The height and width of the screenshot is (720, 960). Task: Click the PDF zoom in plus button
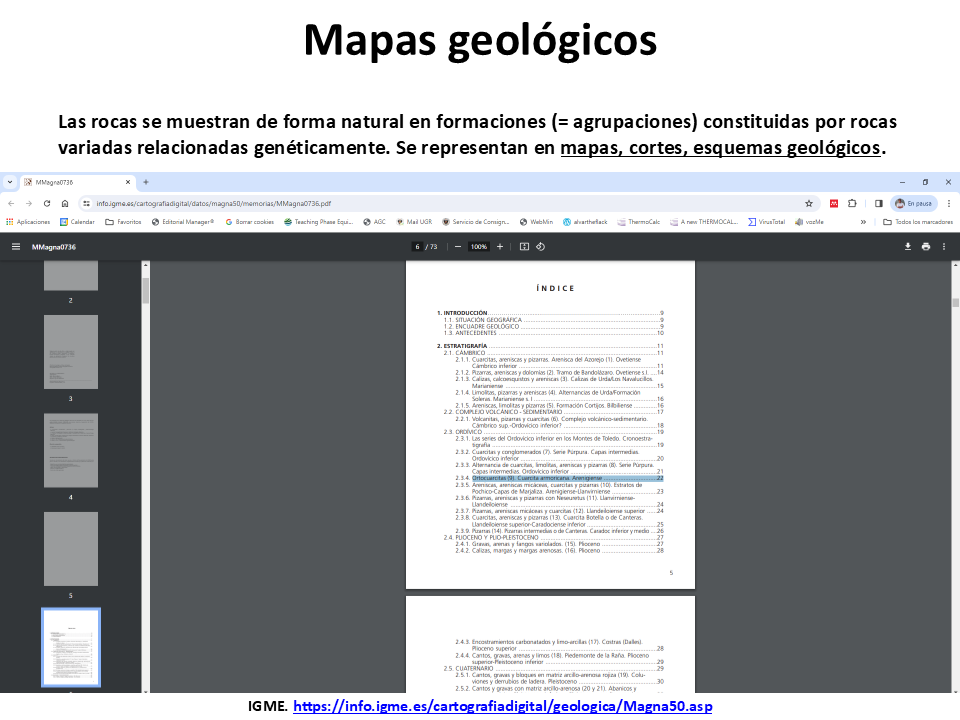coord(500,246)
